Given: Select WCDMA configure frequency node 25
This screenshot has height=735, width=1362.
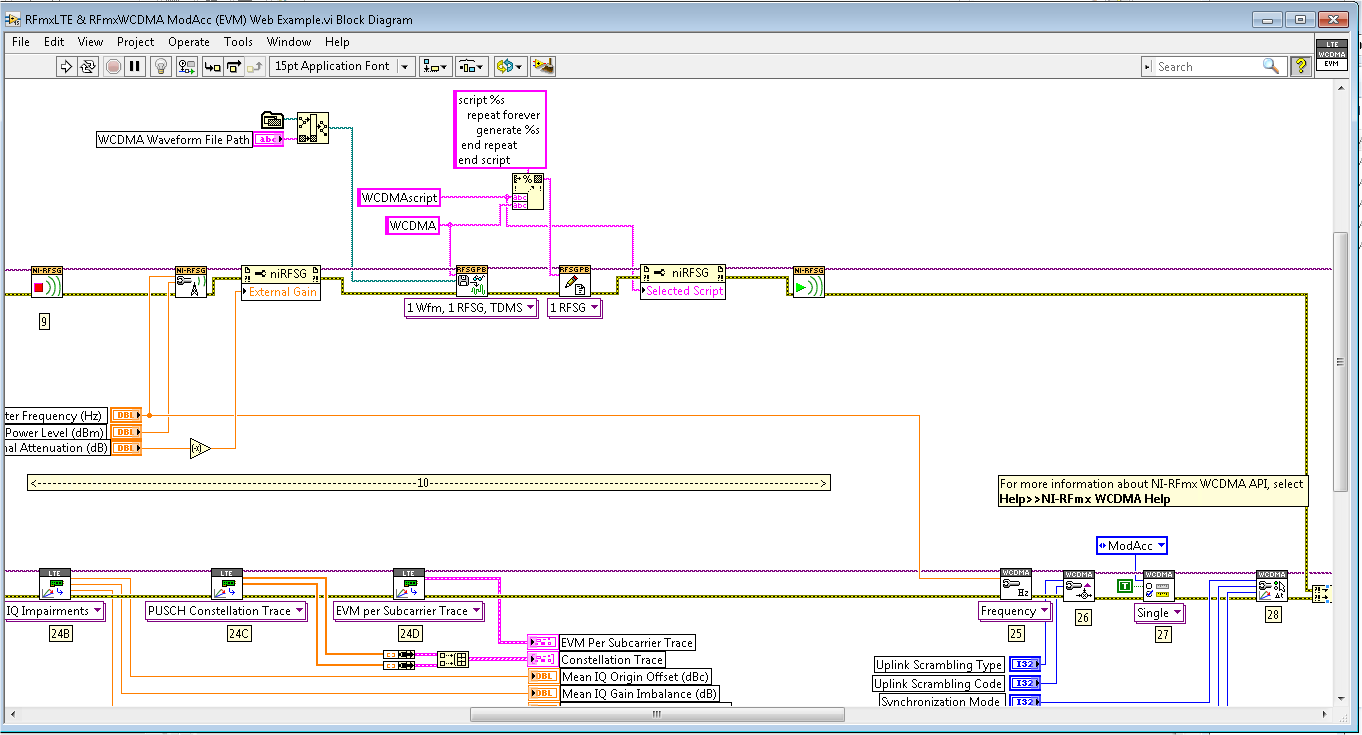Looking at the screenshot, I should pos(1016,585).
